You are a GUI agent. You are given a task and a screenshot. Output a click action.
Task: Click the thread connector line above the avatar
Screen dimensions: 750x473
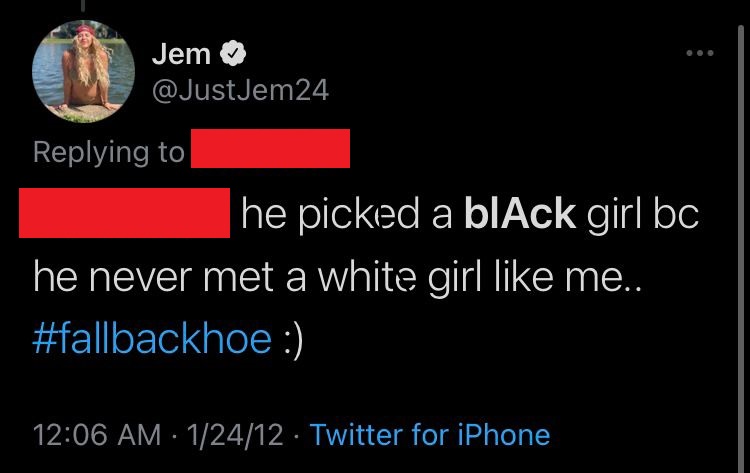pyautogui.click(x=83, y=5)
